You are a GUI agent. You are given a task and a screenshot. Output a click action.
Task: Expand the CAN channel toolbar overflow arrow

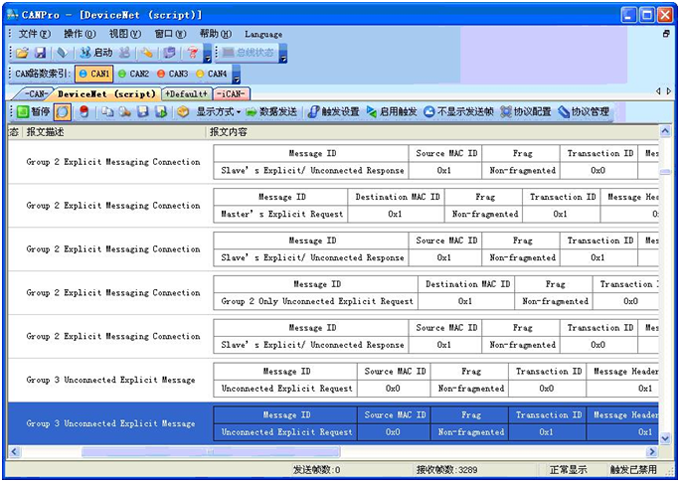coord(236,76)
